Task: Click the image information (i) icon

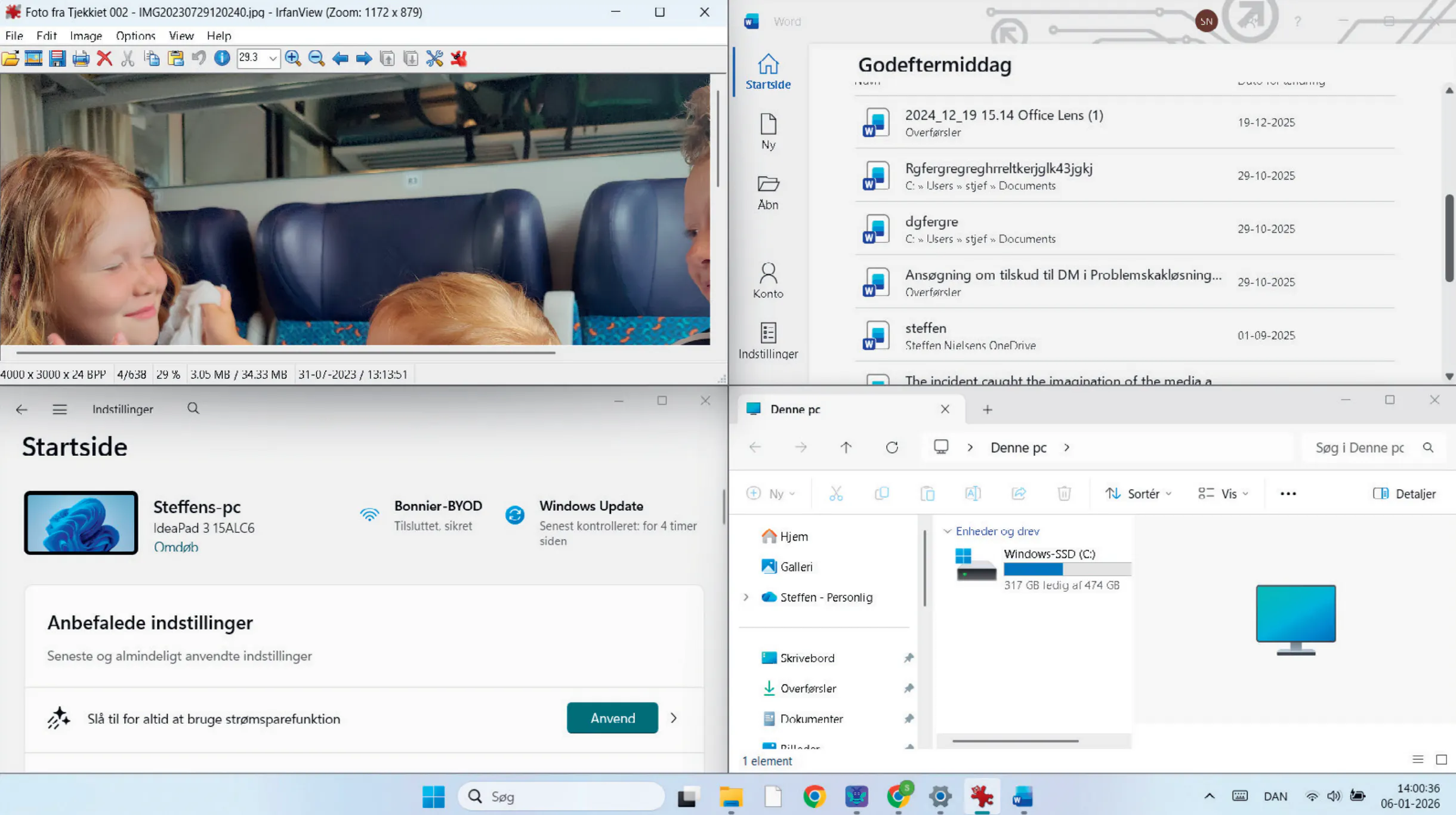Action: pos(222,58)
